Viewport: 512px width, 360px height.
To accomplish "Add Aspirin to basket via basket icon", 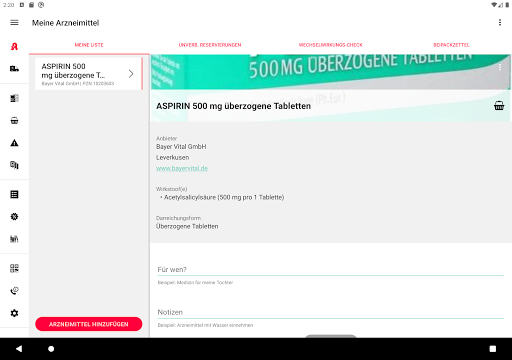I will click(499, 106).
